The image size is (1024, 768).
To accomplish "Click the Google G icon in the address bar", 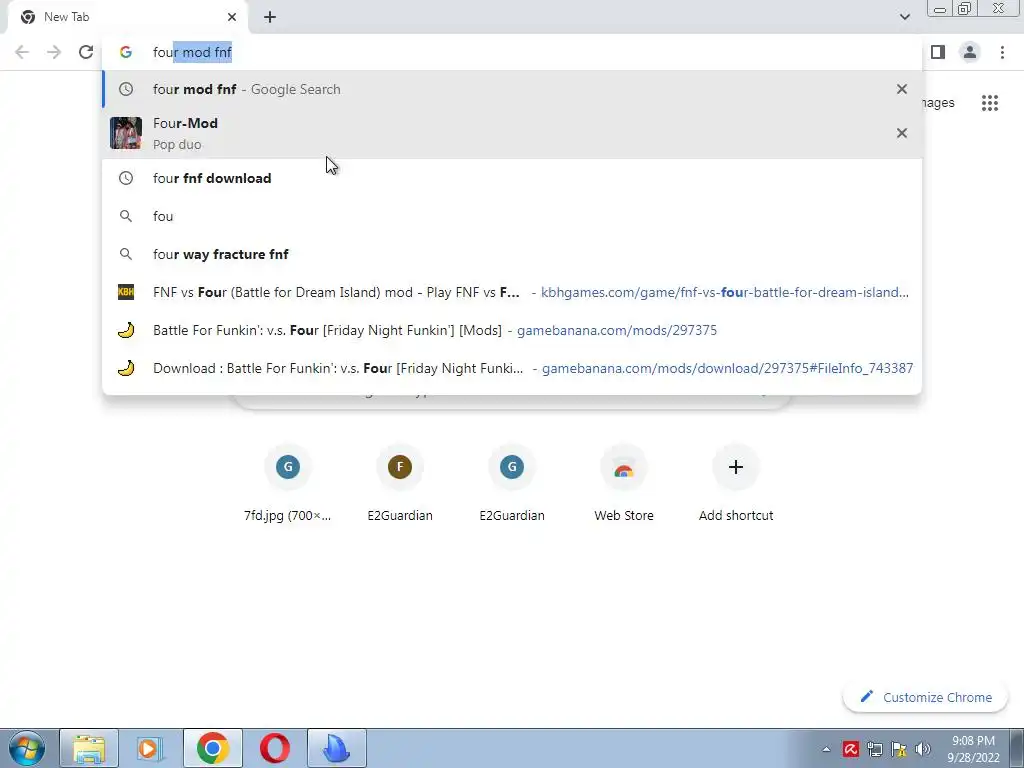I will click(x=126, y=52).
